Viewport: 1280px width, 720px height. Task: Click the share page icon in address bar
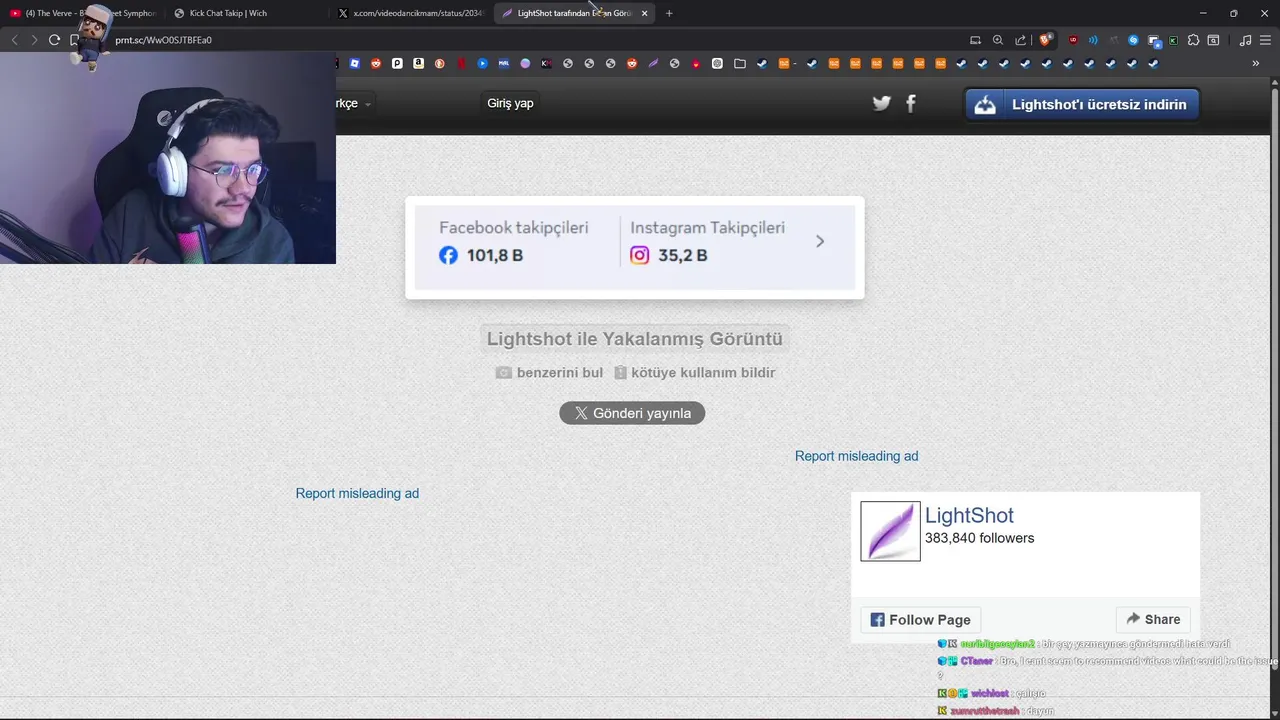1020,40
